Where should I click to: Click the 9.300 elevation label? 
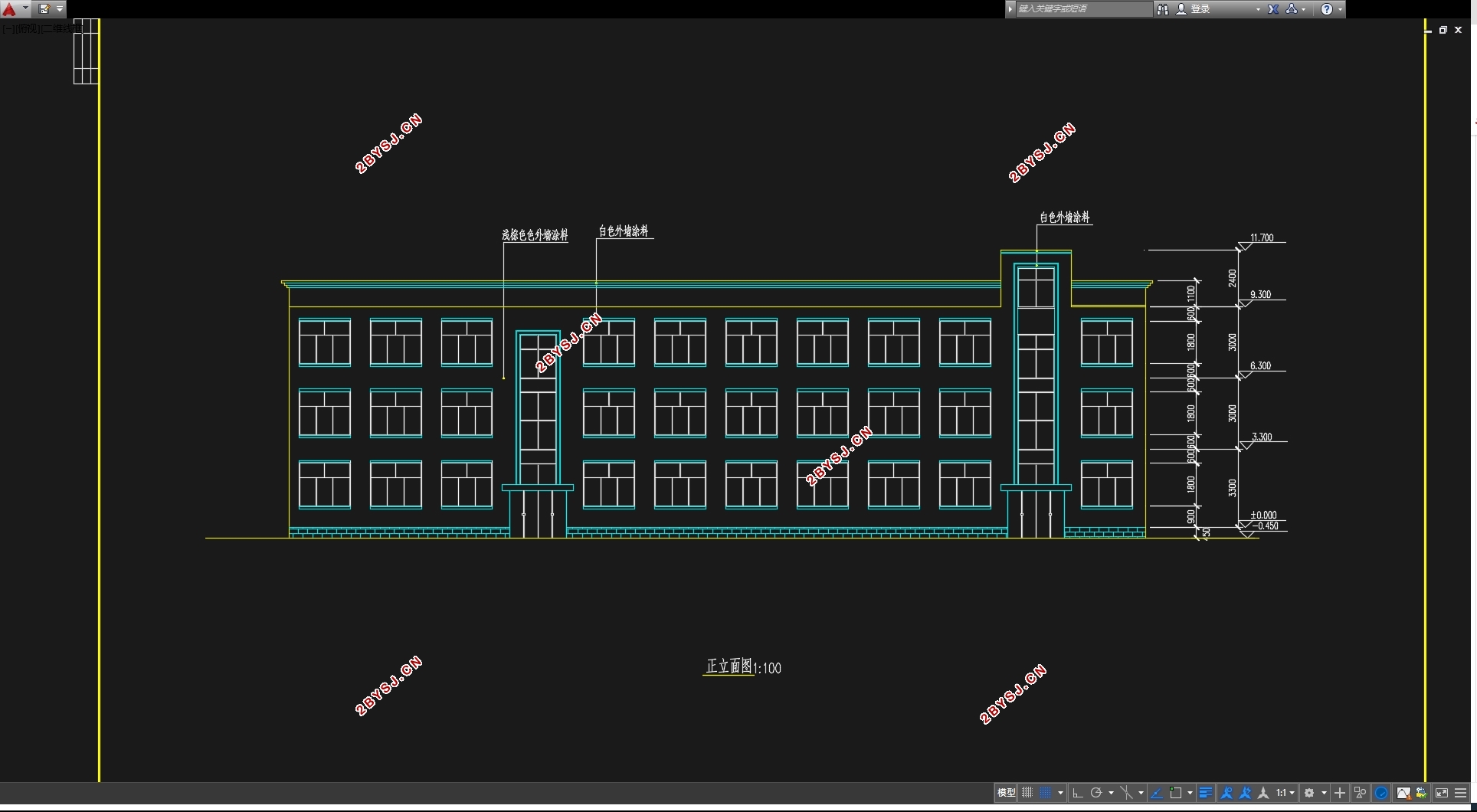(1260, 294)
